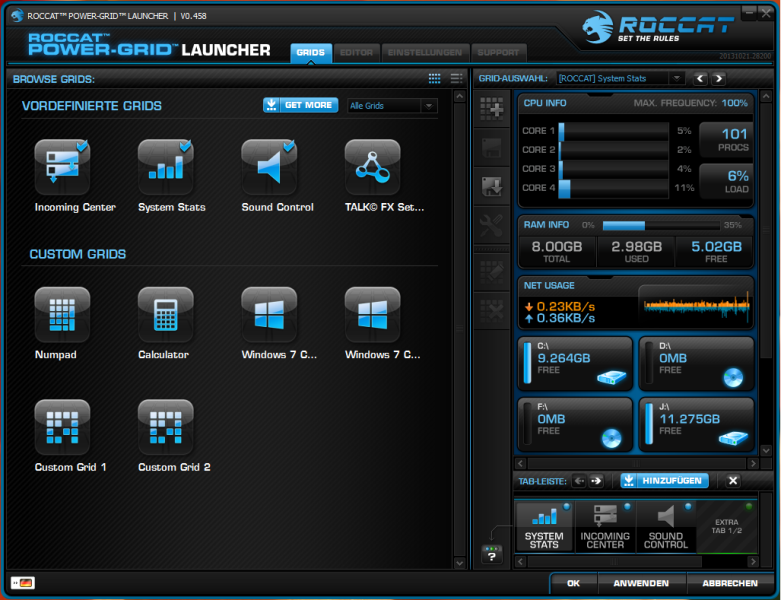
Task: Click the Core 1 CPU load bar
Action: click(x=613, y=131)
